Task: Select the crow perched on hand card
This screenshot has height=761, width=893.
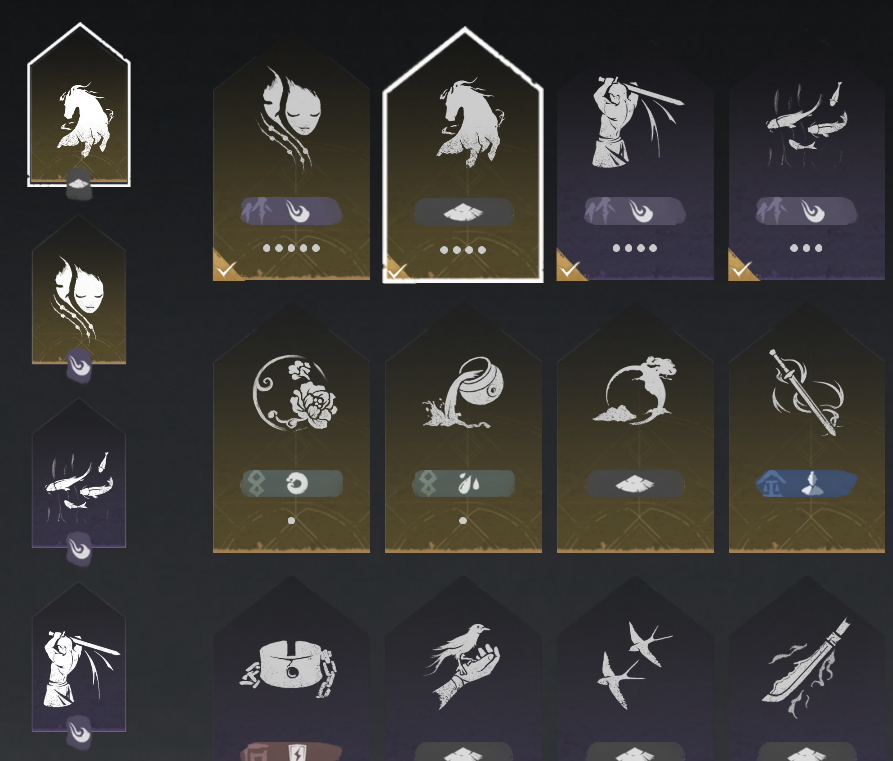Action: point(463,669)
